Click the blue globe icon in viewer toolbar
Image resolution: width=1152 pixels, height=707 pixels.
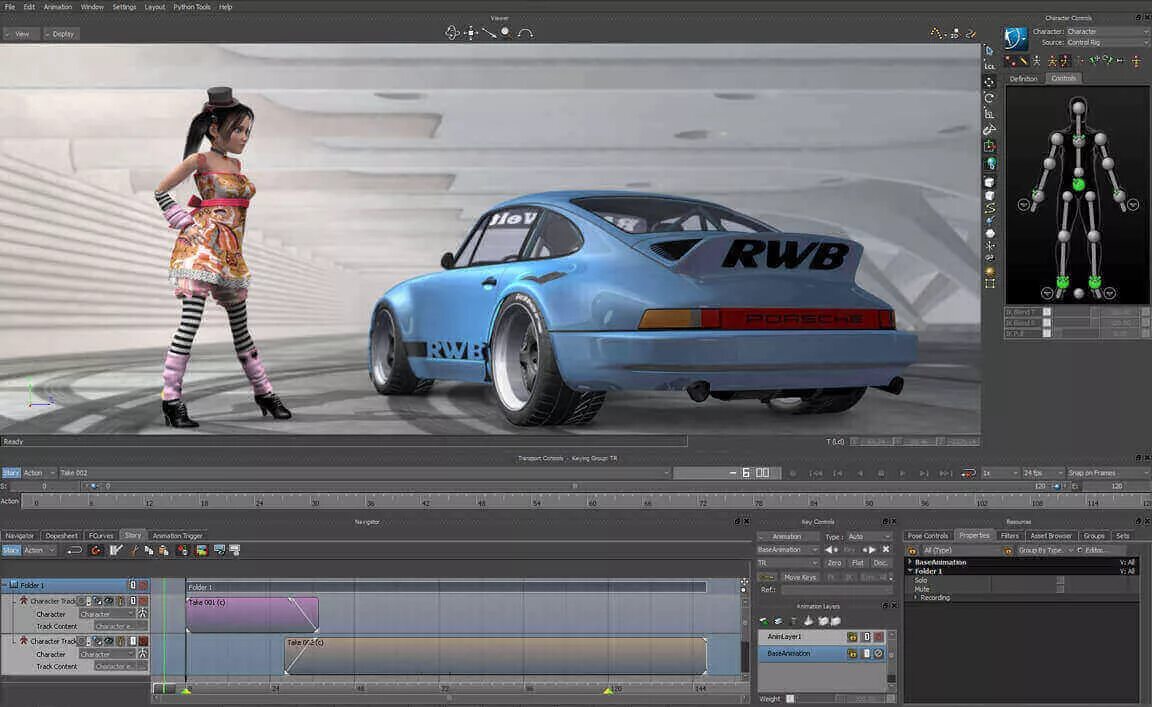click(x=990, y=163)
